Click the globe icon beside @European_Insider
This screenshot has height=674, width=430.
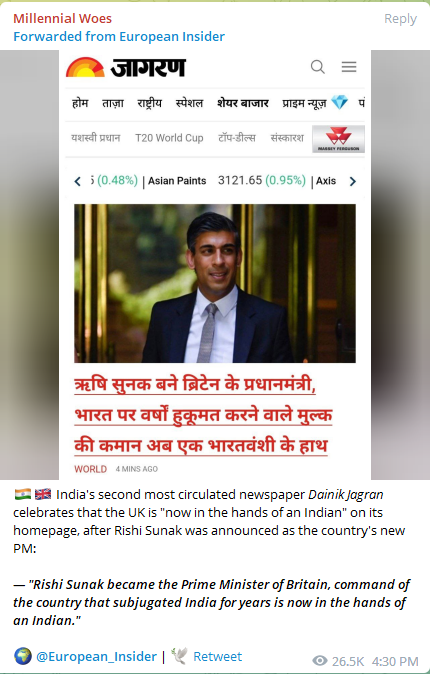click(x=22, y=656)
